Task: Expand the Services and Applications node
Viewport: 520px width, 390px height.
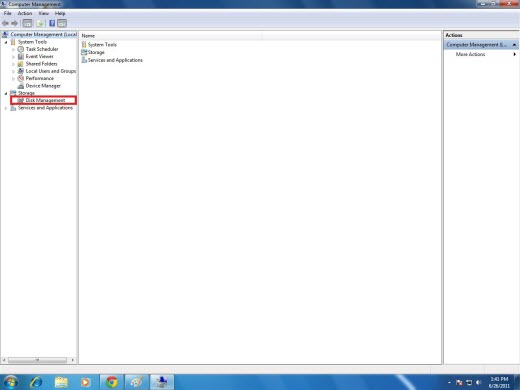Action: point(6,108)
